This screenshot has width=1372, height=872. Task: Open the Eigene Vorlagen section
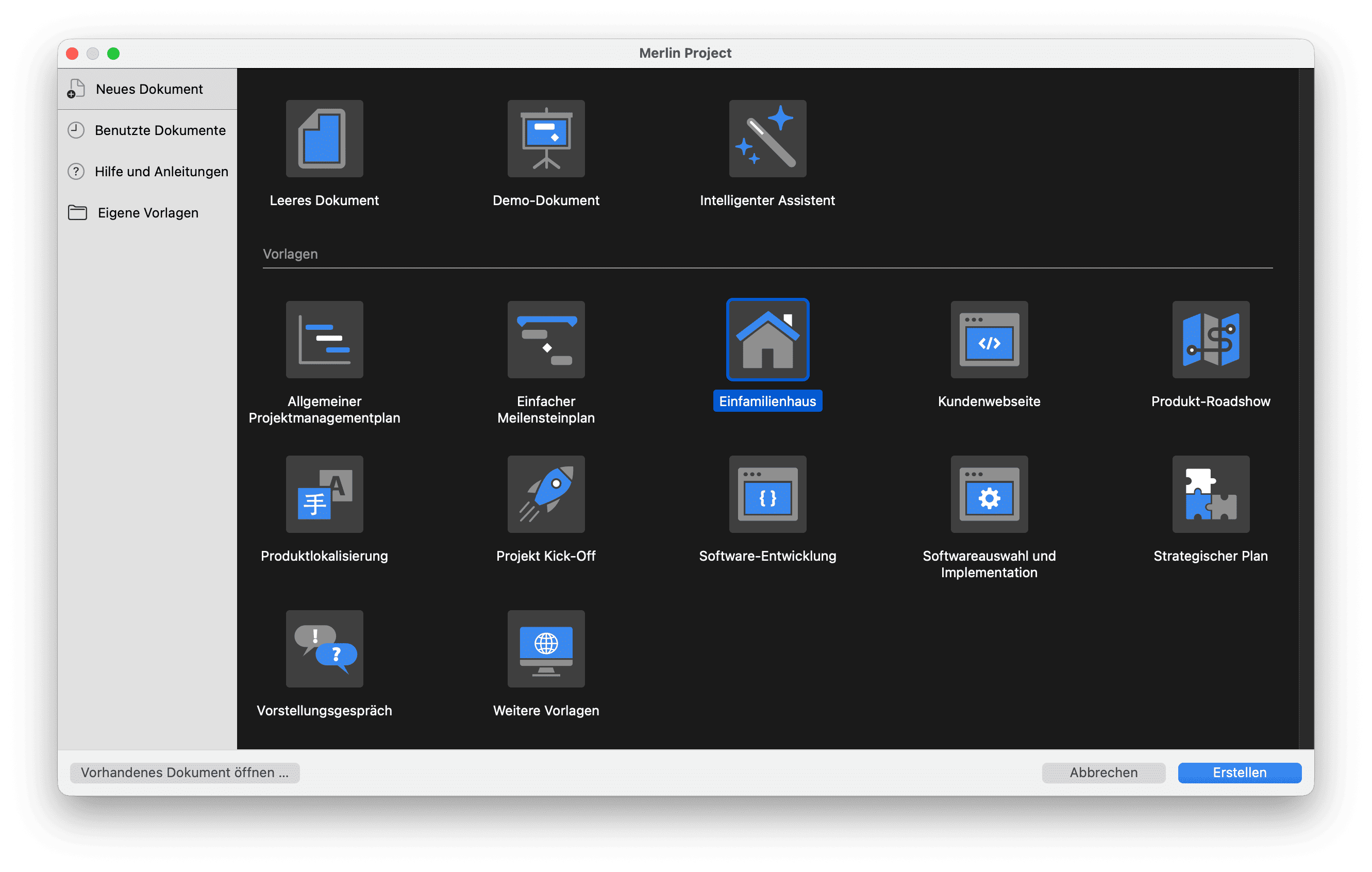click(147, 212)
